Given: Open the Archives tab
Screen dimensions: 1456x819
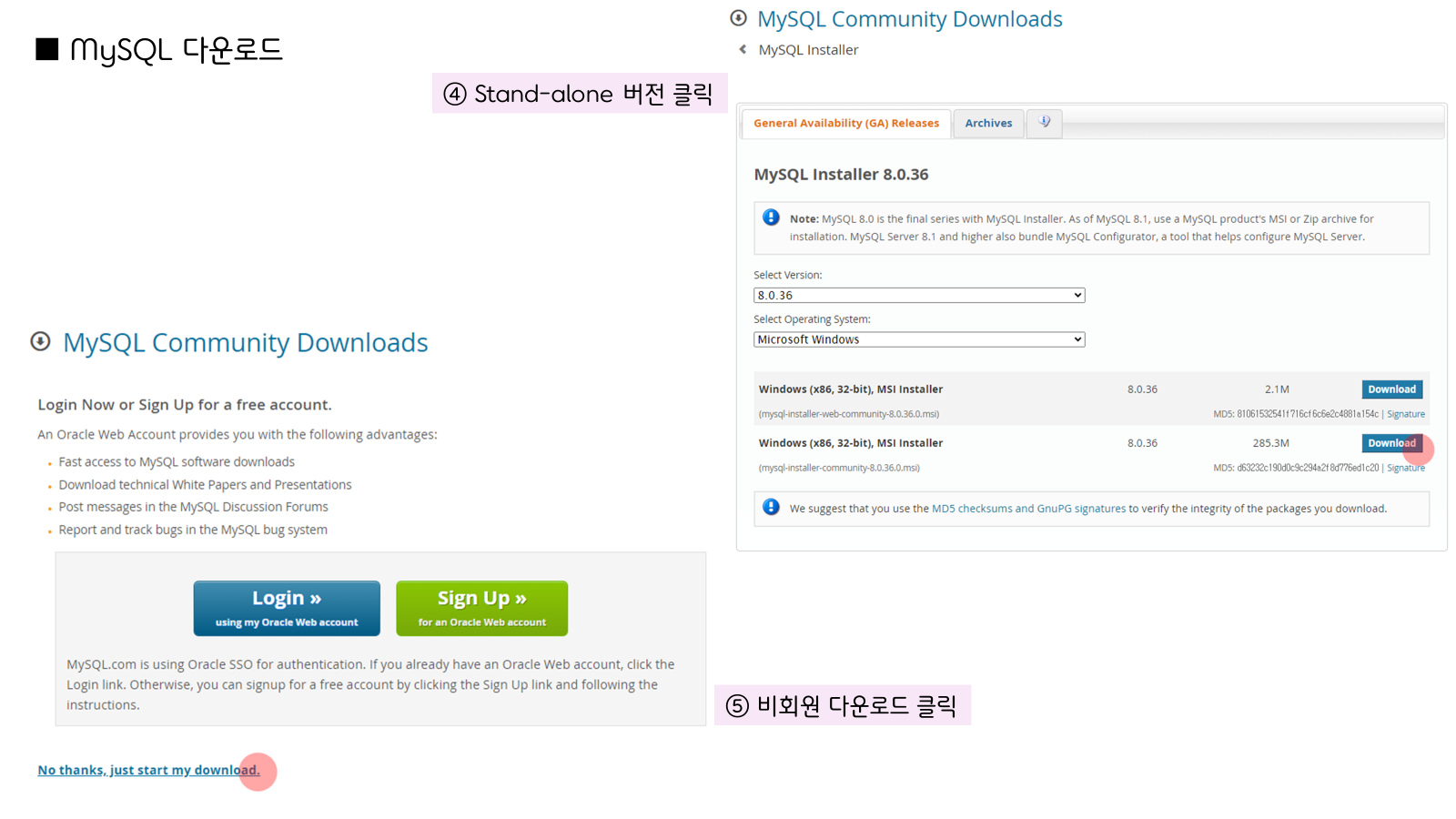Looking at the screenshot, I should pyautogui.click(x=988, y=124).
